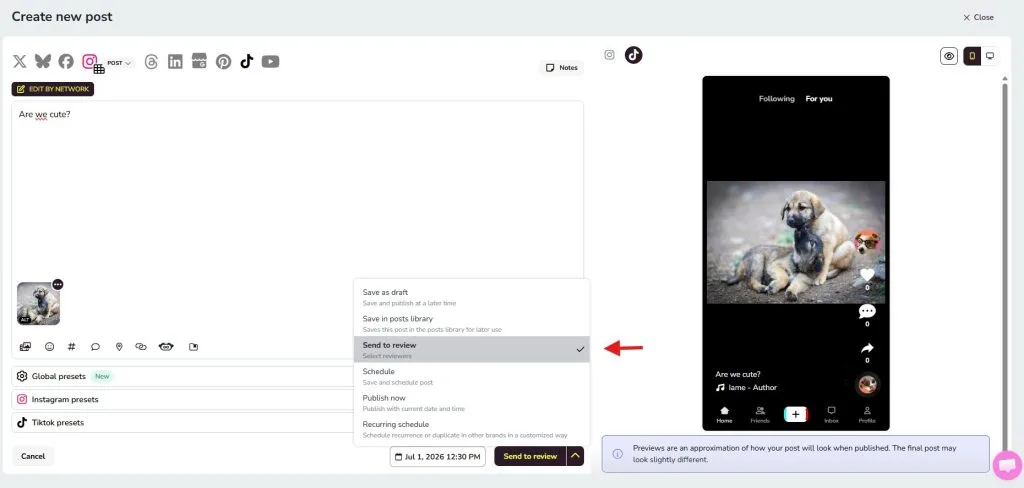Toggle the arrow next to Send to review
This screenshot has height=488, width=1024.
(x=575, y=456)
